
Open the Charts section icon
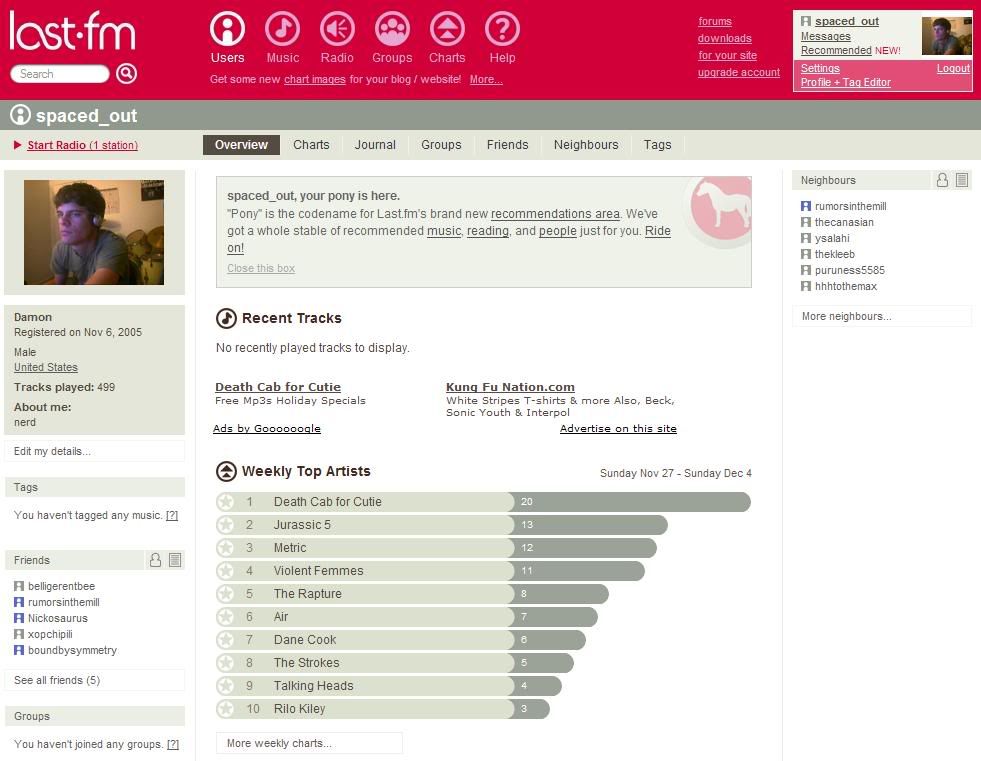click(x=447, y=29)
